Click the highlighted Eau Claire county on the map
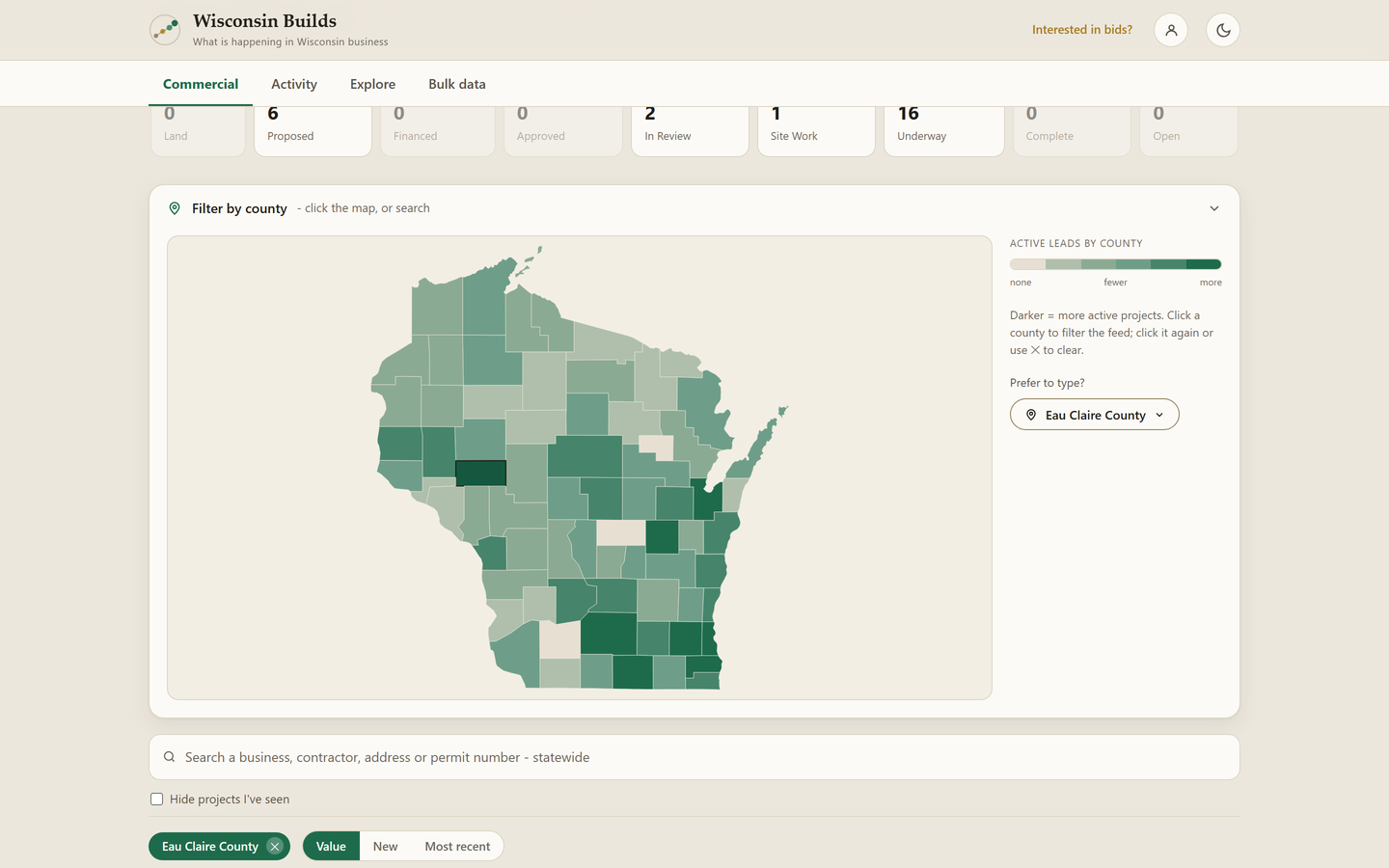This screenshot has height=868, width=1389. point(480,473)
